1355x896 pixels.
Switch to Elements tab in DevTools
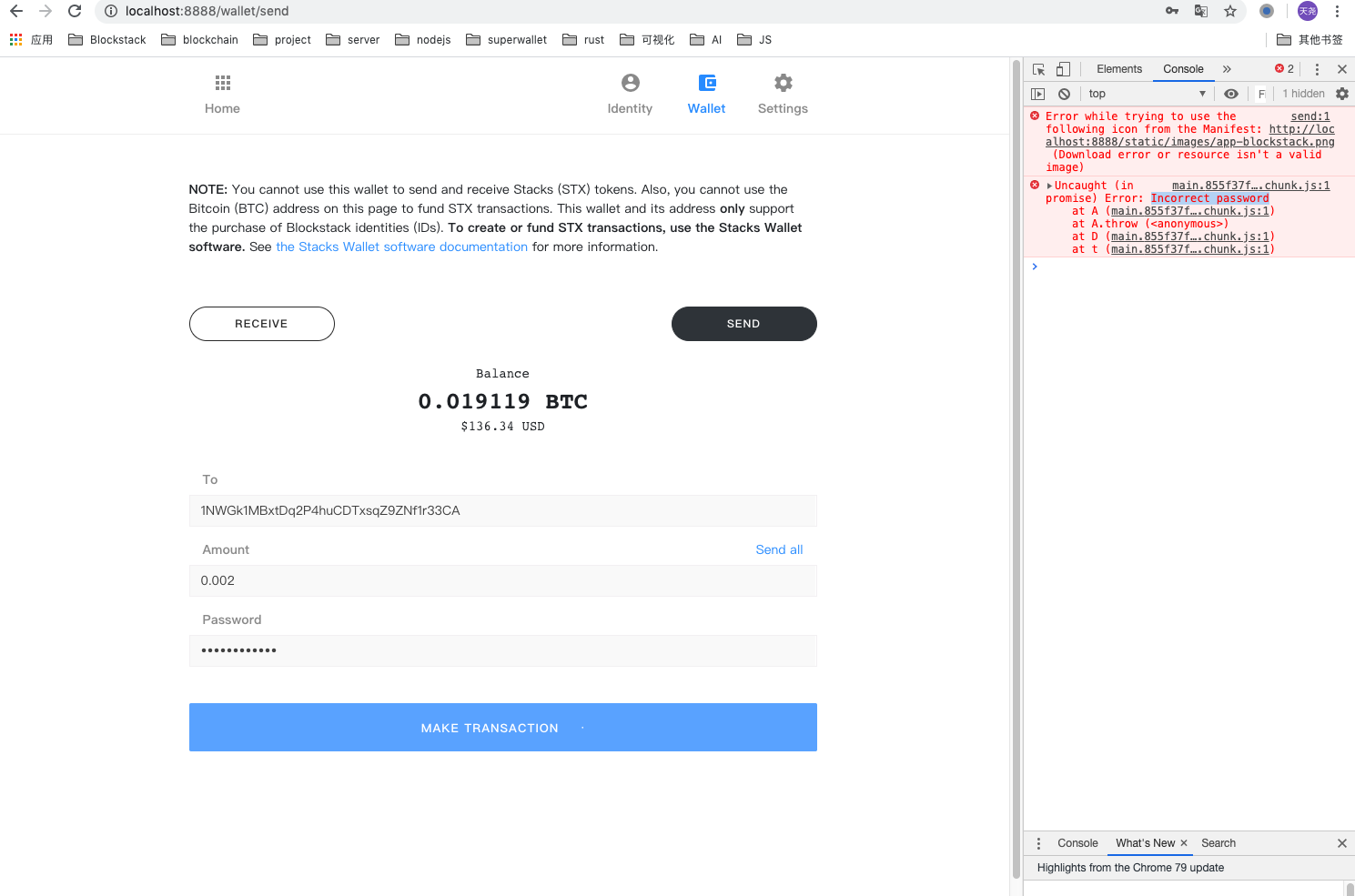[1119, 69]
